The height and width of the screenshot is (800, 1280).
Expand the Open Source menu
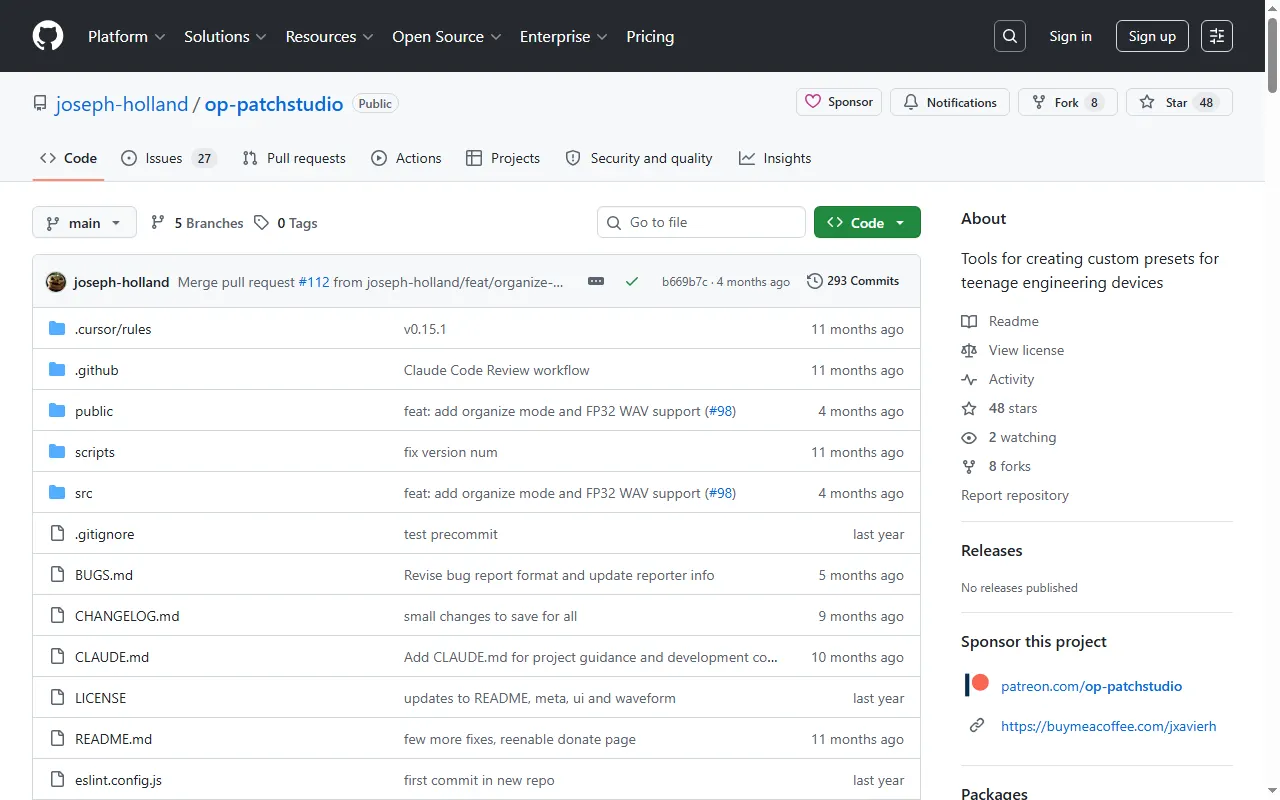[446, 36]
